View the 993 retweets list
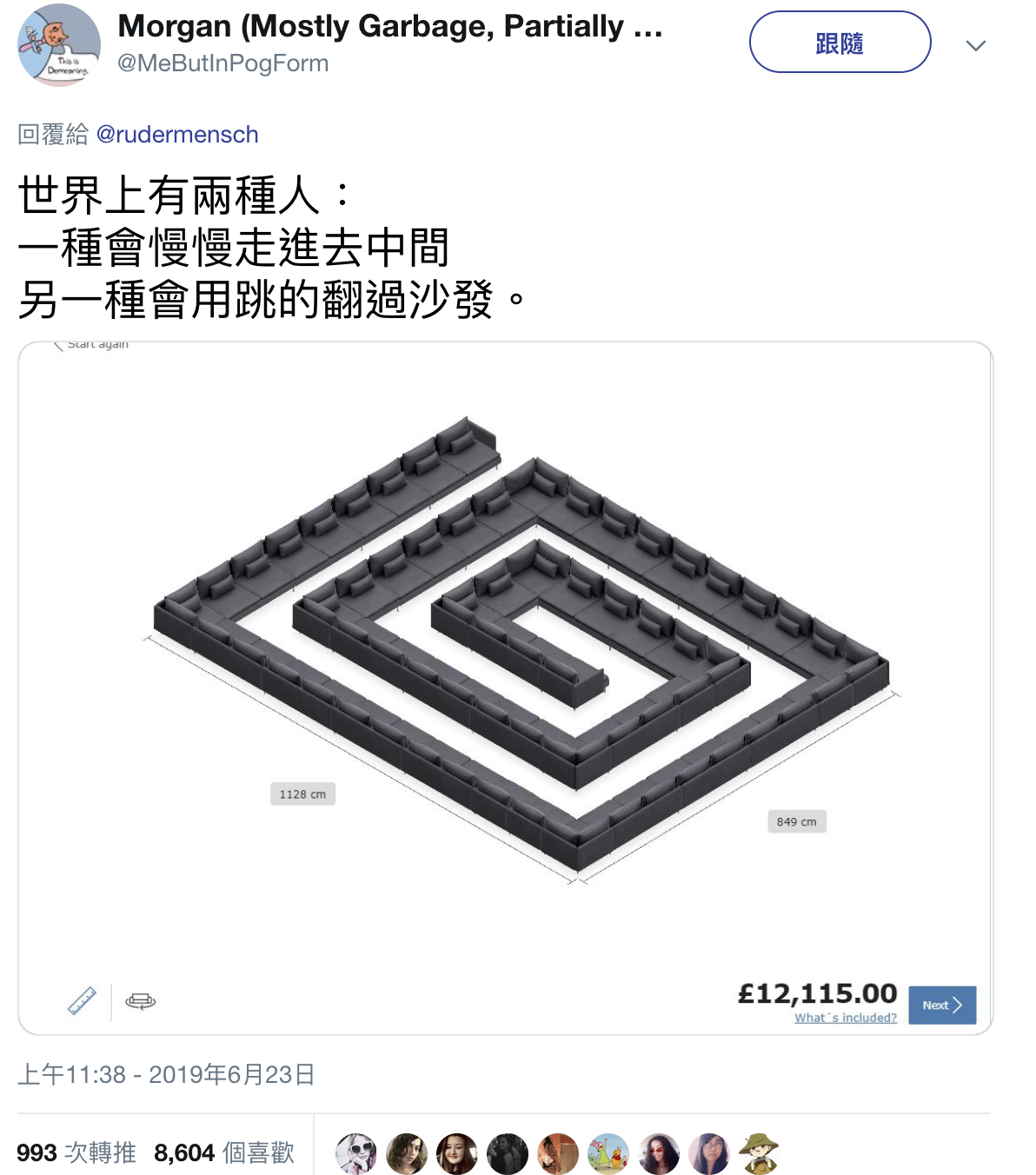This screenshot has height=1175, width=1036. tap(76, 1153)
